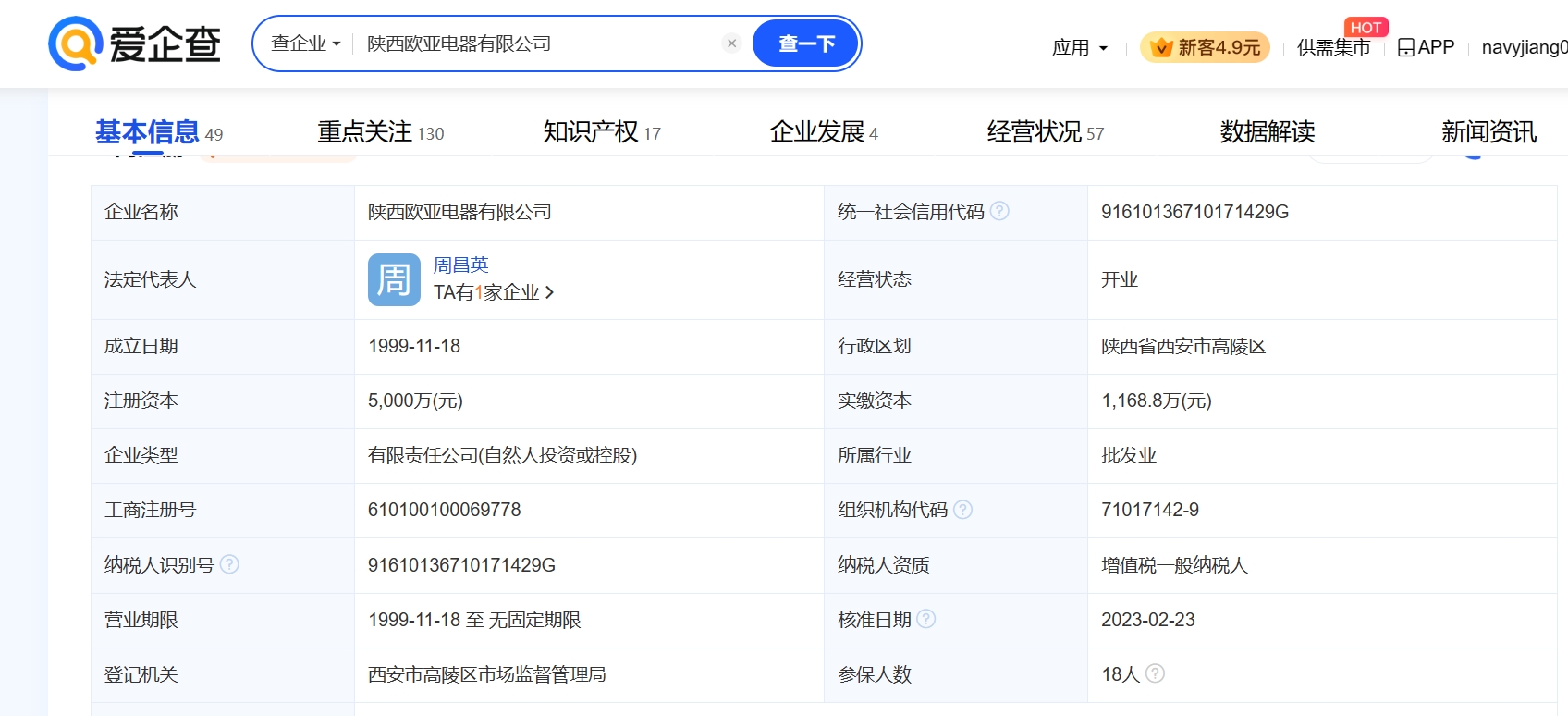This screenshot has height=716, width=1568.
Task: Click the 新客4.9元 crown promotion badge
Action: (x=1205, y=47)
